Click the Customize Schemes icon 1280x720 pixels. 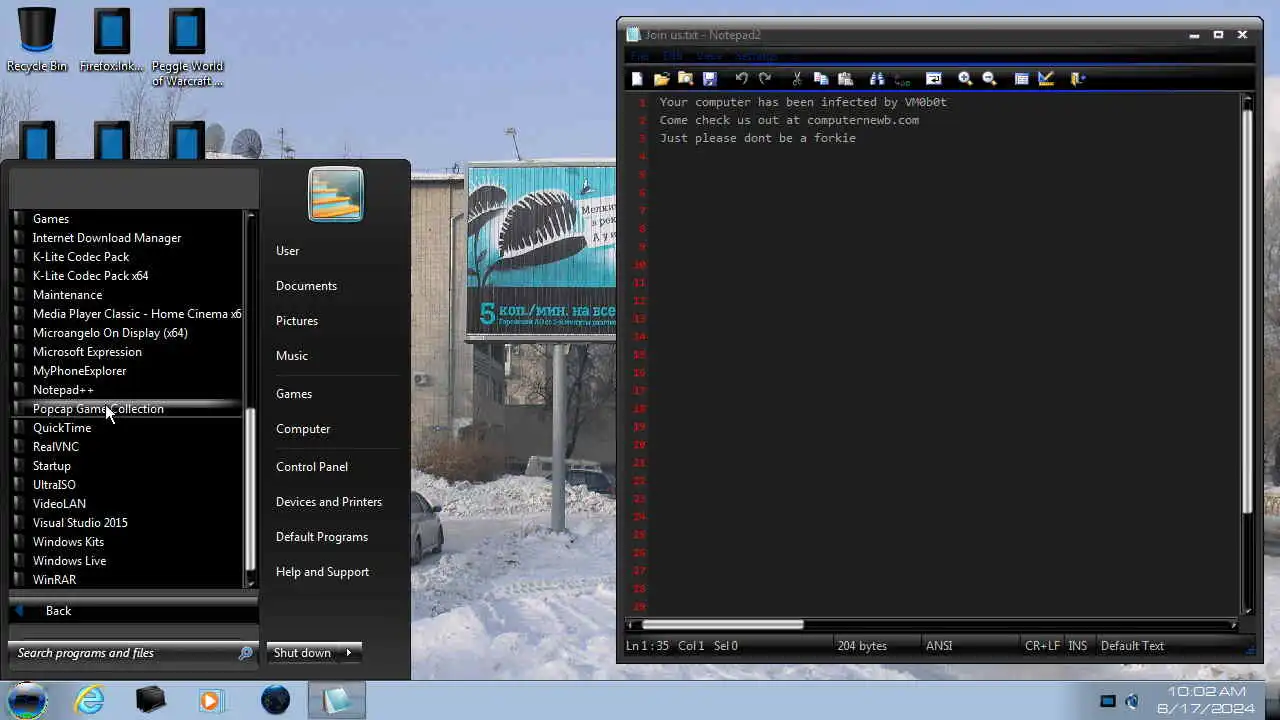pos(1045,78)
